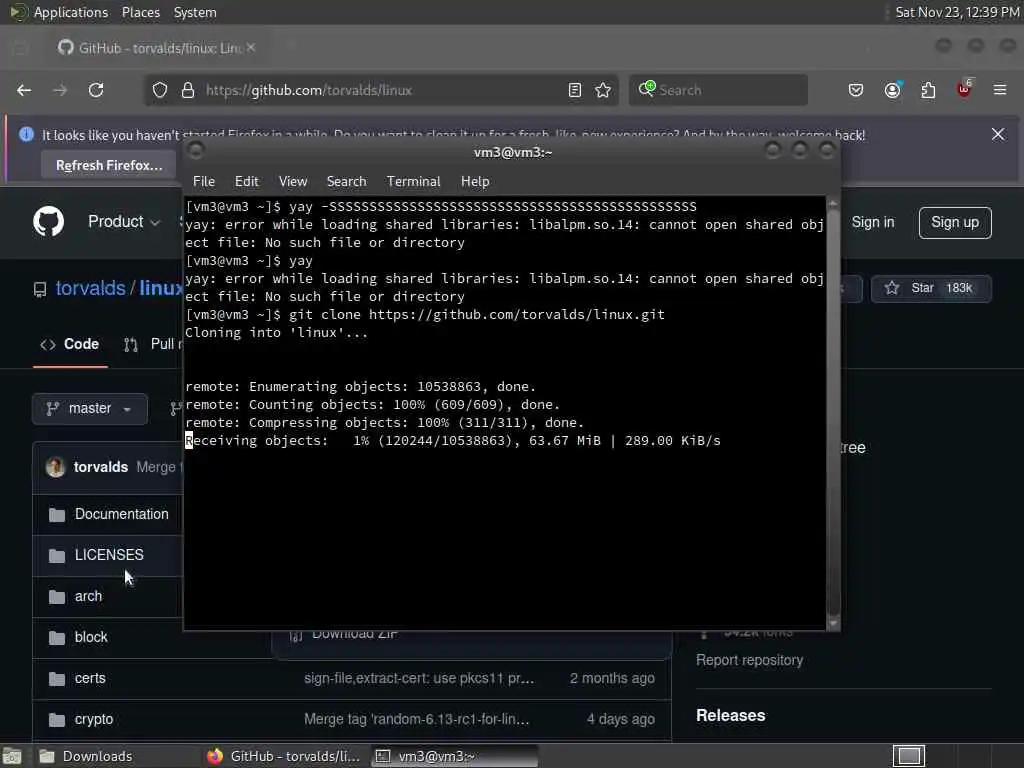Screen dimensions: 1024x768
Task: Click the padlock site info icon
Action: coord(188,90)
